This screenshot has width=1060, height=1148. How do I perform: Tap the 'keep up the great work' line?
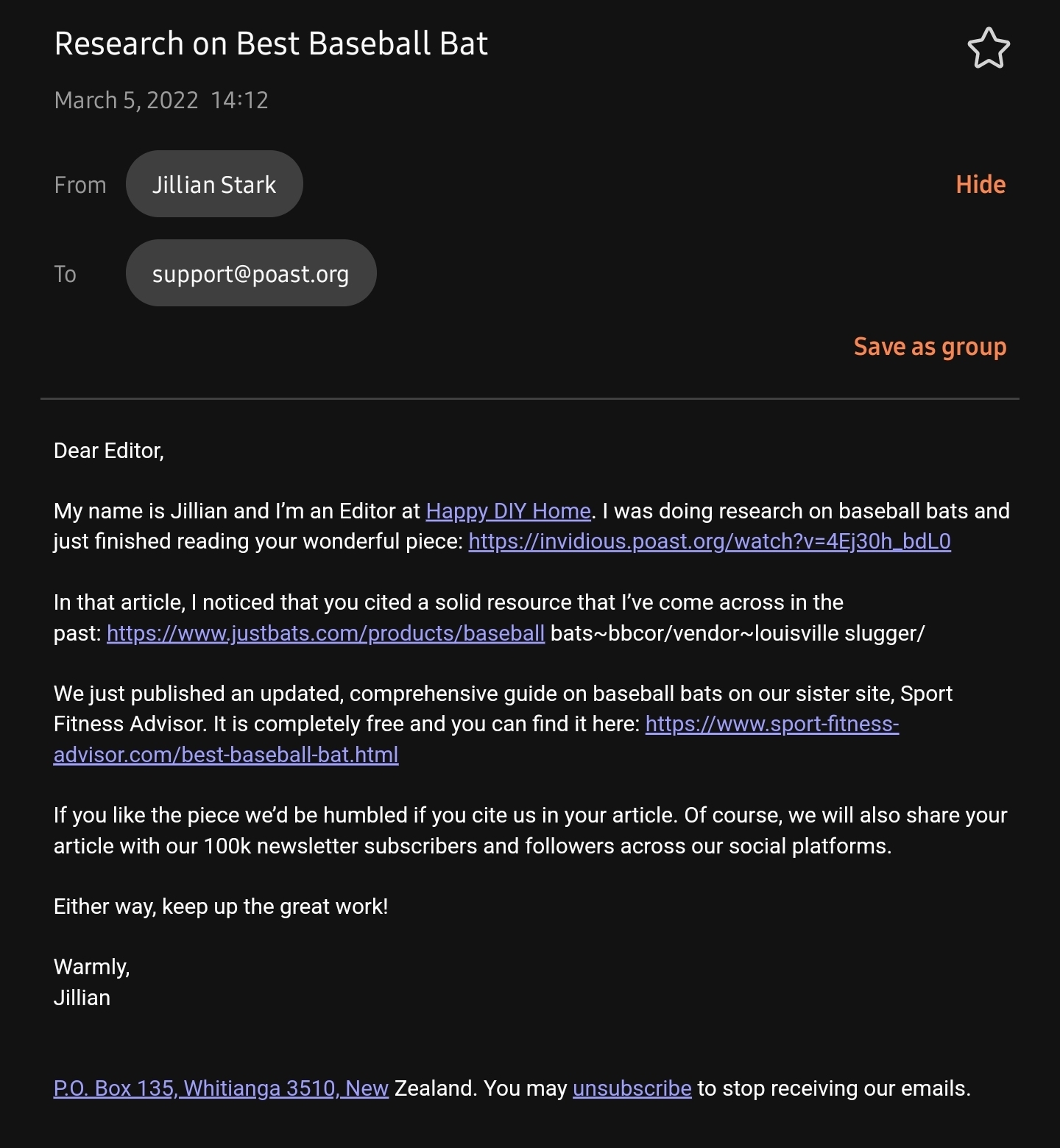[221, 906]
